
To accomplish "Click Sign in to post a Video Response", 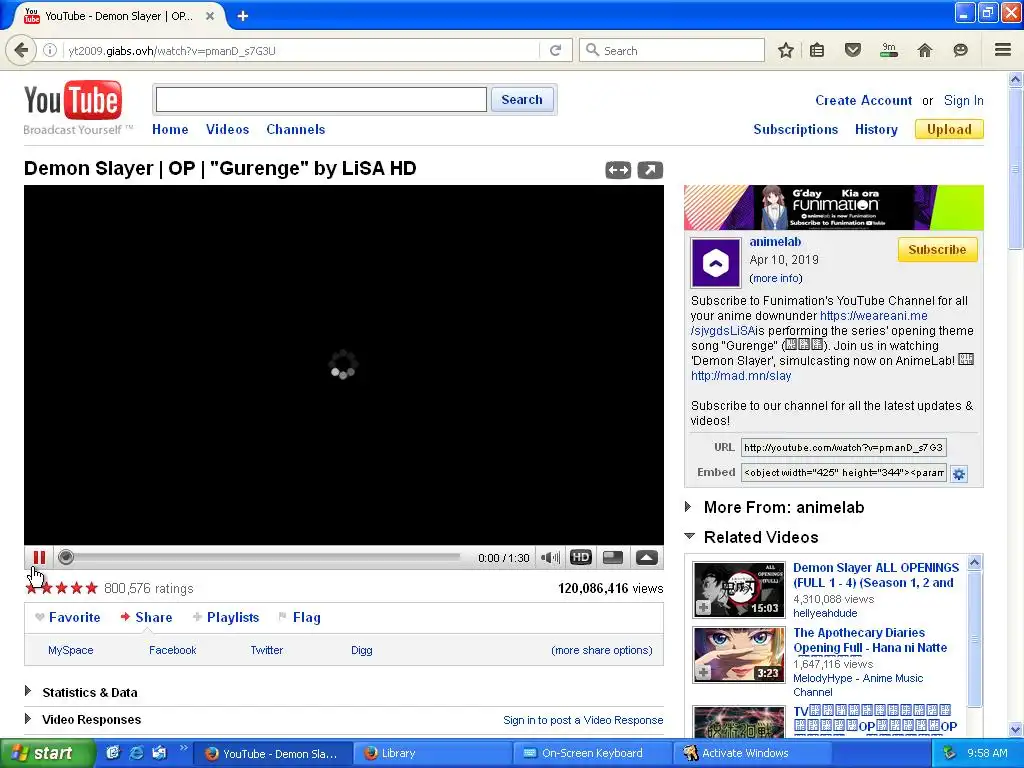I will (583, 720).
